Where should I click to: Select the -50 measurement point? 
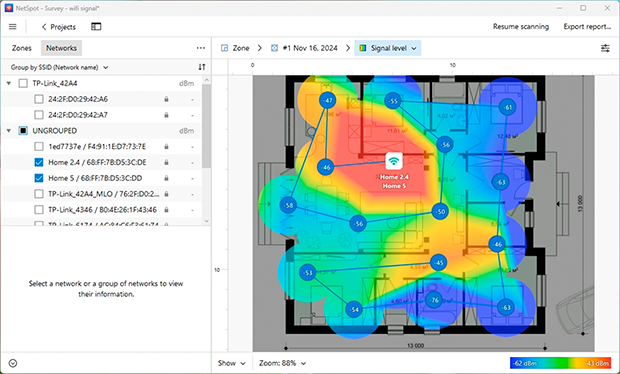click(x=440, y=212)
